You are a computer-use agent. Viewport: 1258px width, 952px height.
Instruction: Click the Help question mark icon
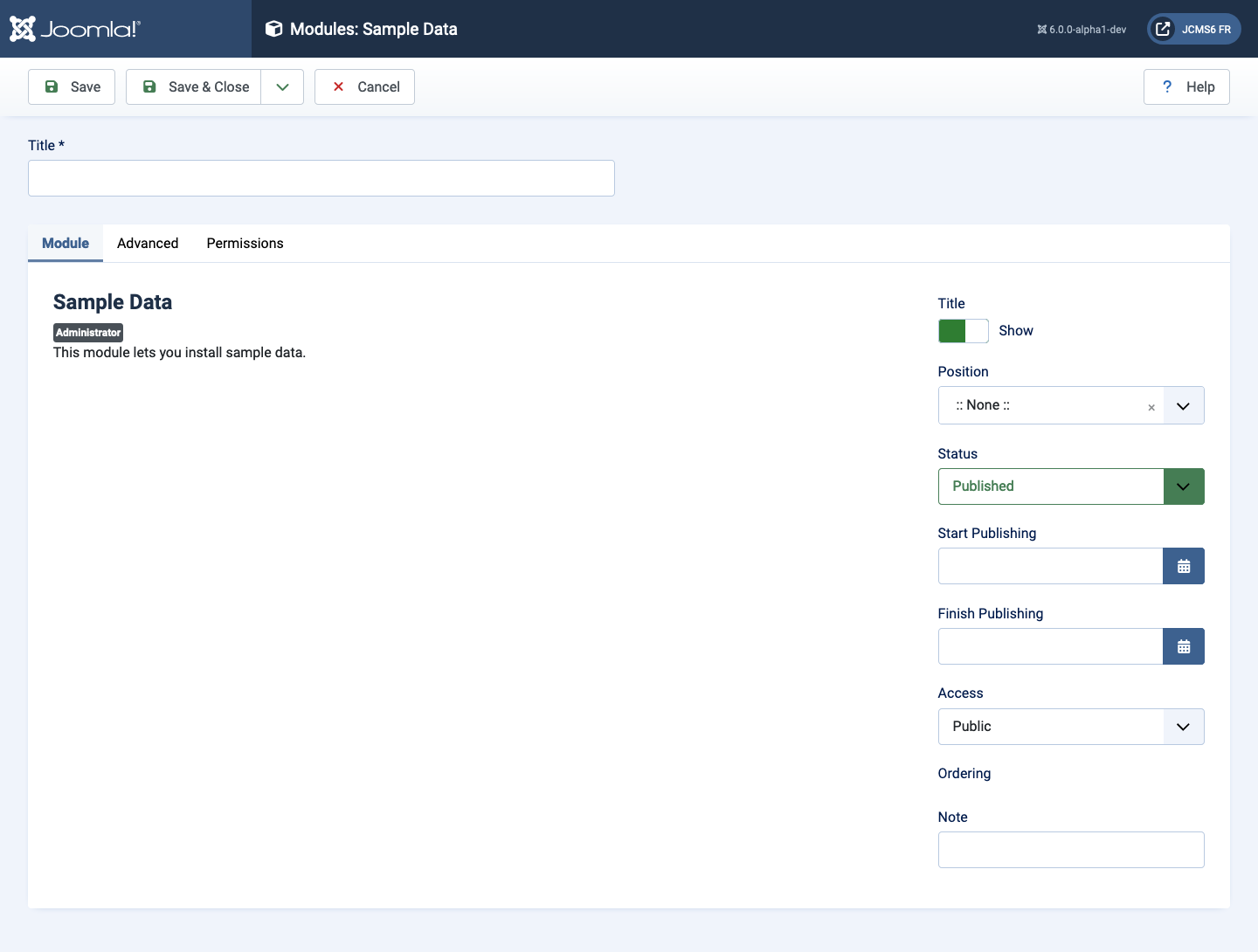click(x=1167, y=86)
